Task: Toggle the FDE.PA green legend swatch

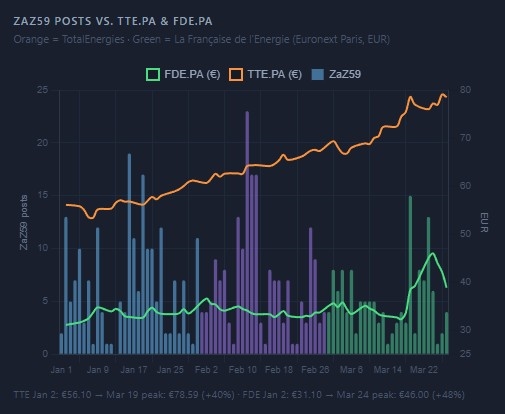Action: point(153,74)
